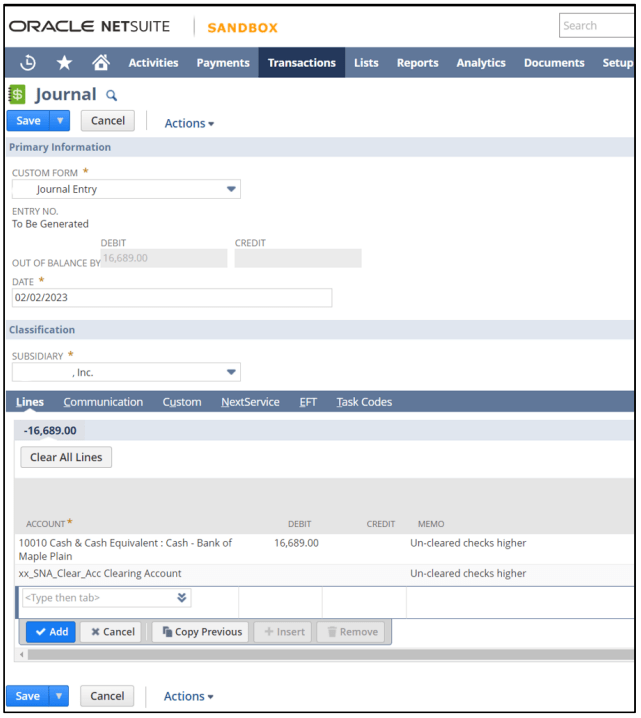Click the Memo column header

tap(431, 524)
